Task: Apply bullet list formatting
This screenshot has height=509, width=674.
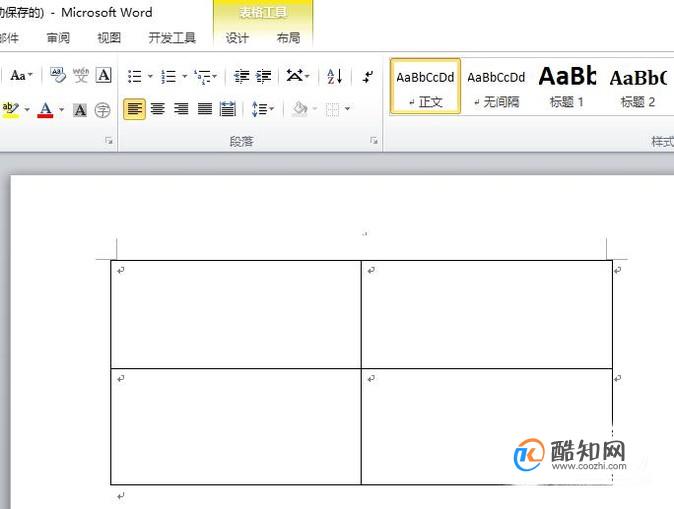Action: [135, 77]
